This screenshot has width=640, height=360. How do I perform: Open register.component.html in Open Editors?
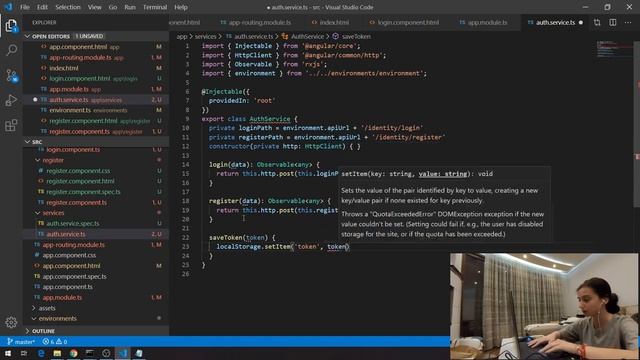(83, 121)
